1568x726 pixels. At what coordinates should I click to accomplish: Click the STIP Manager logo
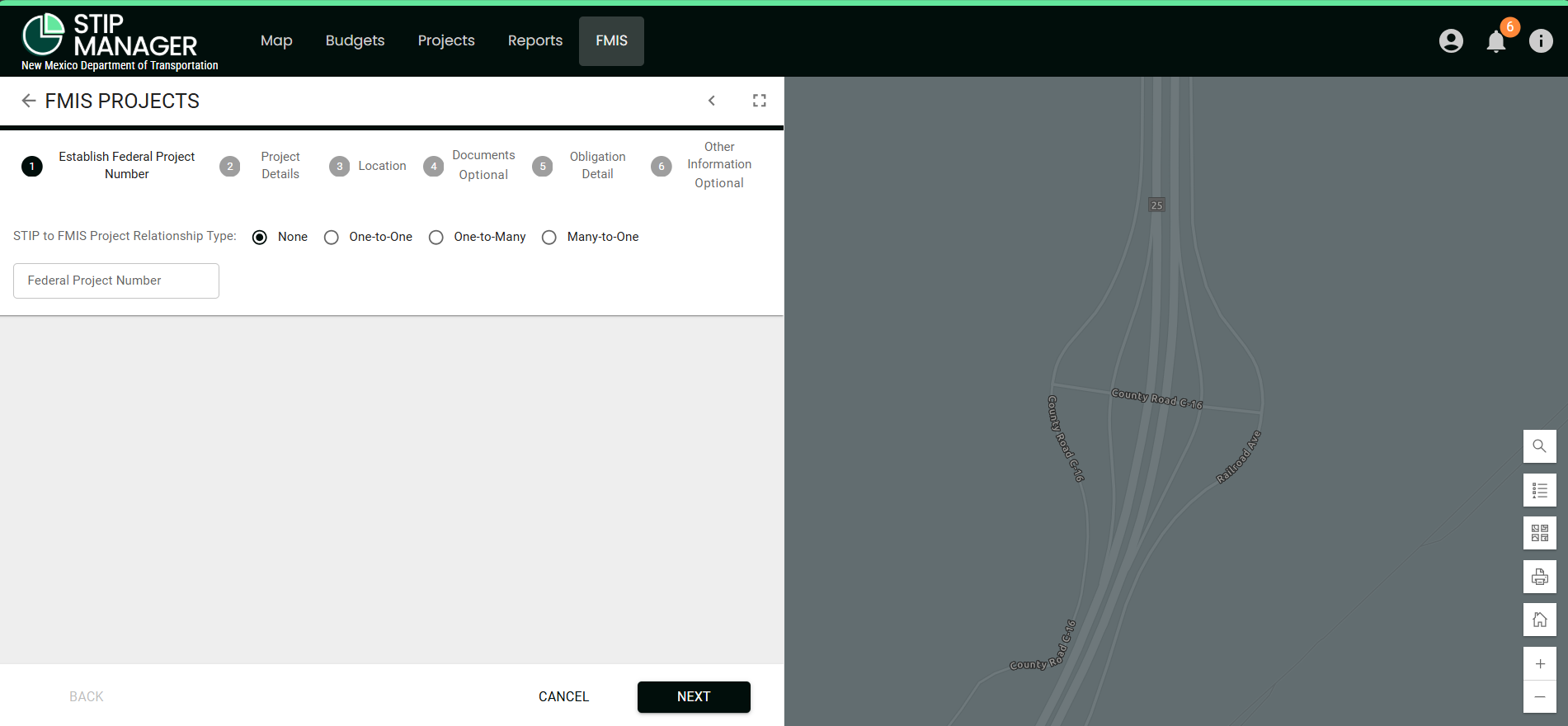[110, 35]
